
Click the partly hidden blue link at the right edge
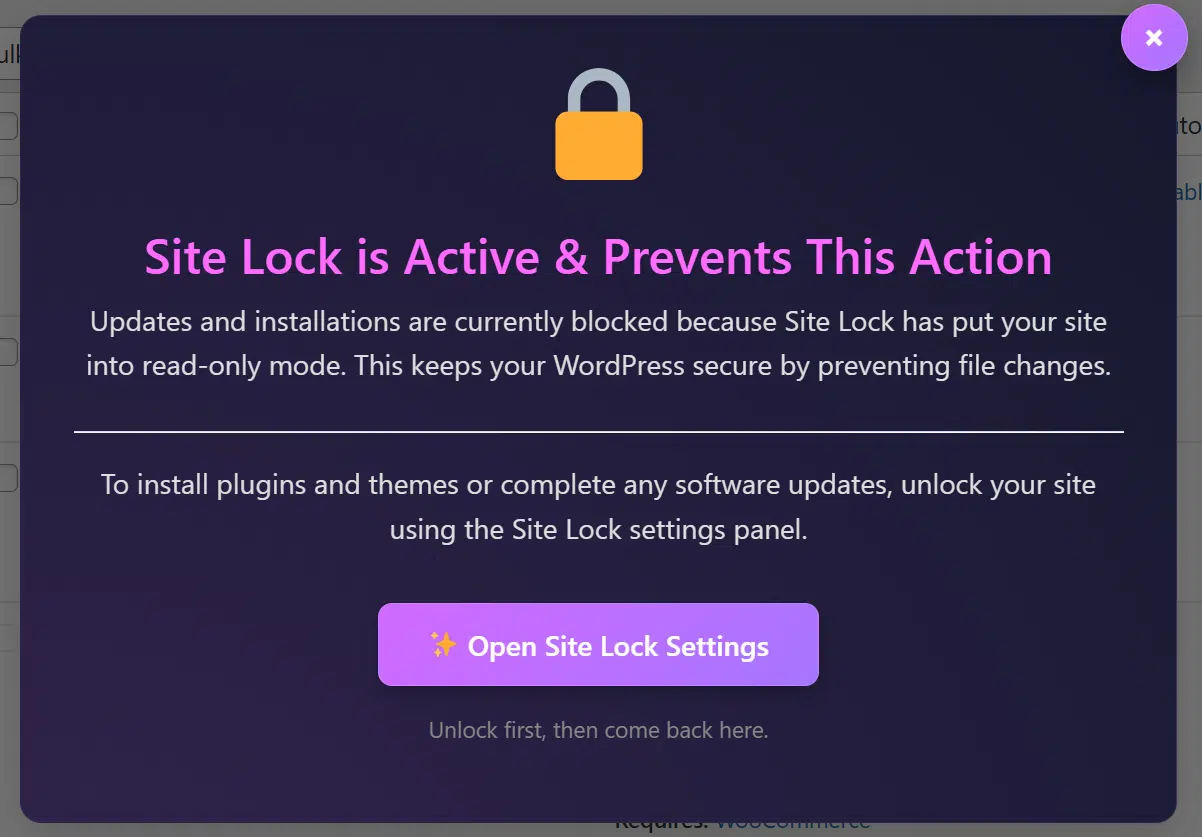point(1189,191)
